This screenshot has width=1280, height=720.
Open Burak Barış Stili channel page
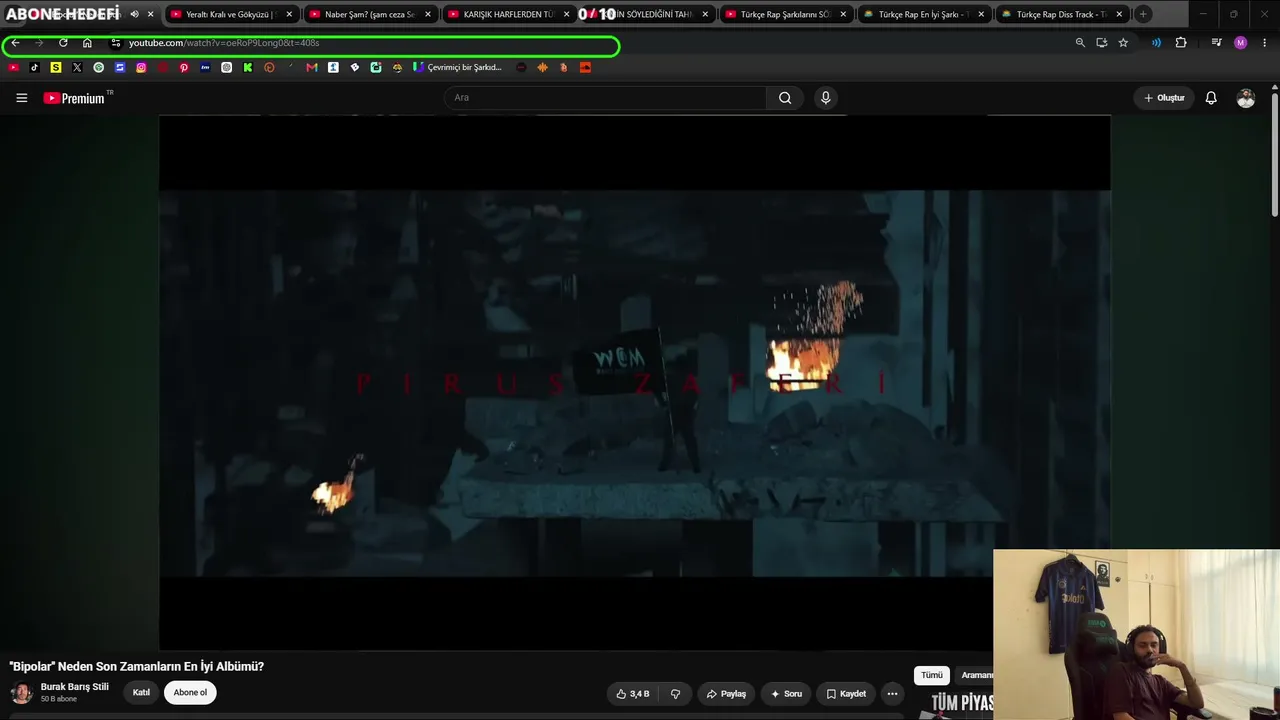[x=75, y=687]
